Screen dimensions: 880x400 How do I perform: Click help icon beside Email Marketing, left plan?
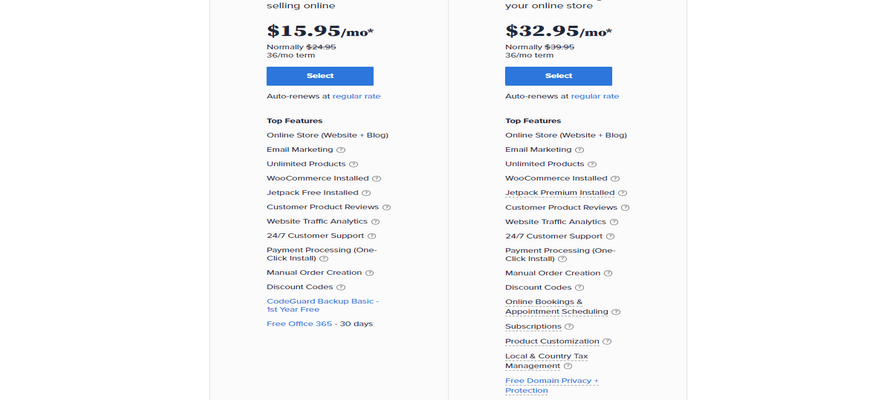[341, 150]
